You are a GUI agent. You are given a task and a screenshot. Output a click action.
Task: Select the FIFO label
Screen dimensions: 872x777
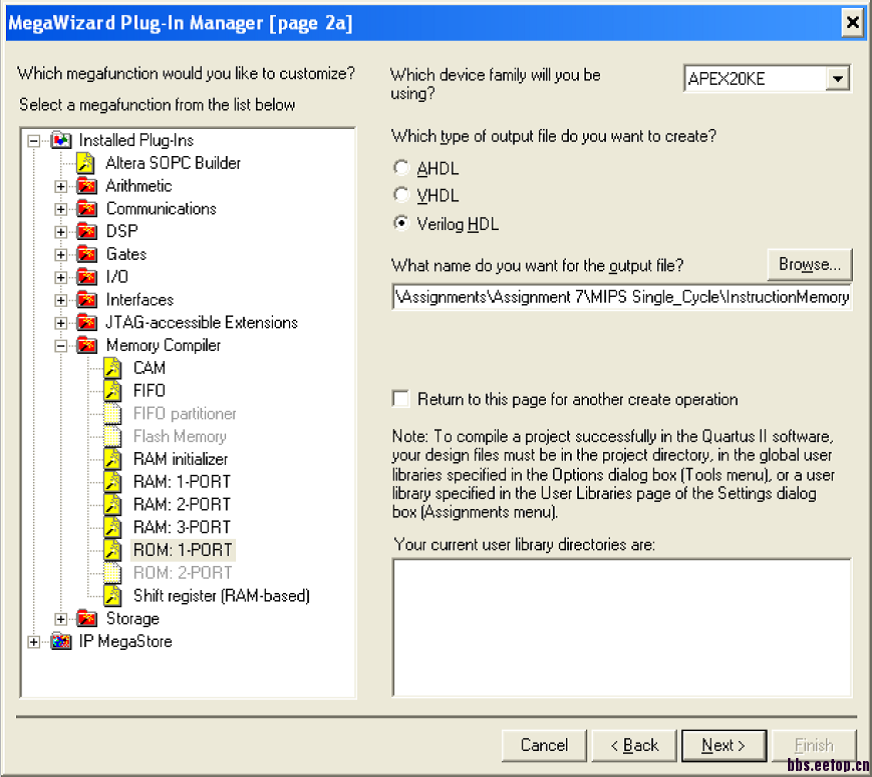tap(149, 390)
